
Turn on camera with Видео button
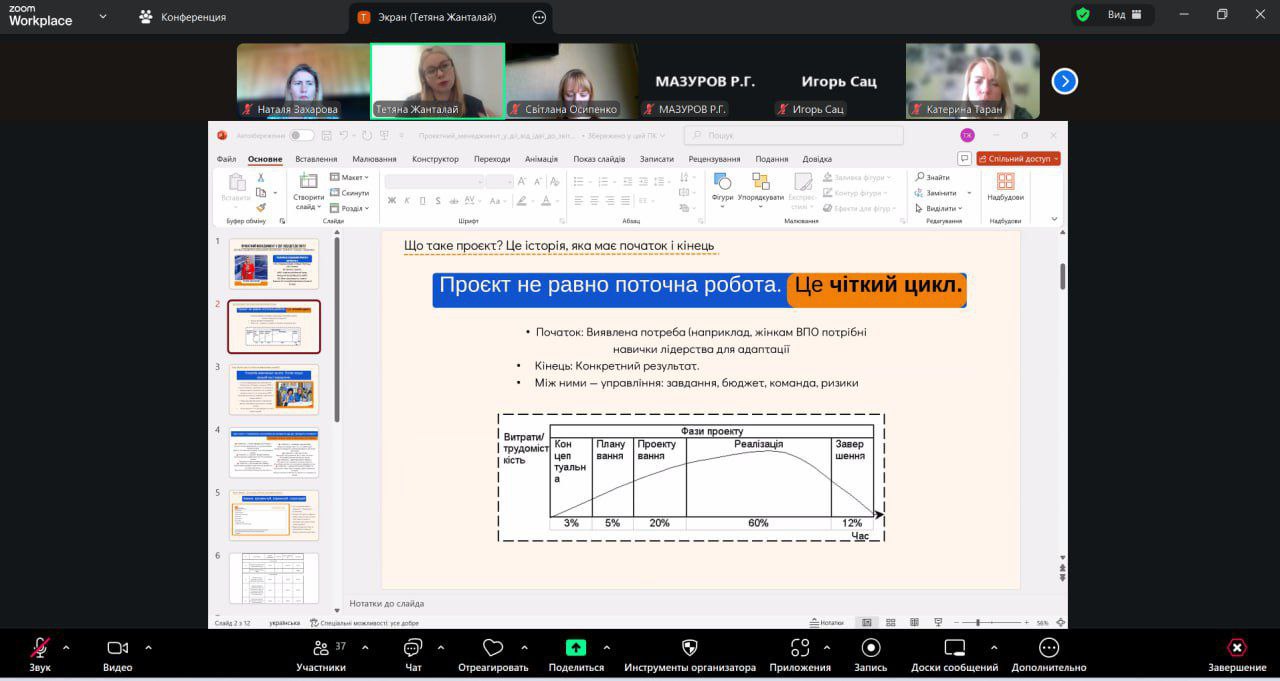click(x=117, y=648)
